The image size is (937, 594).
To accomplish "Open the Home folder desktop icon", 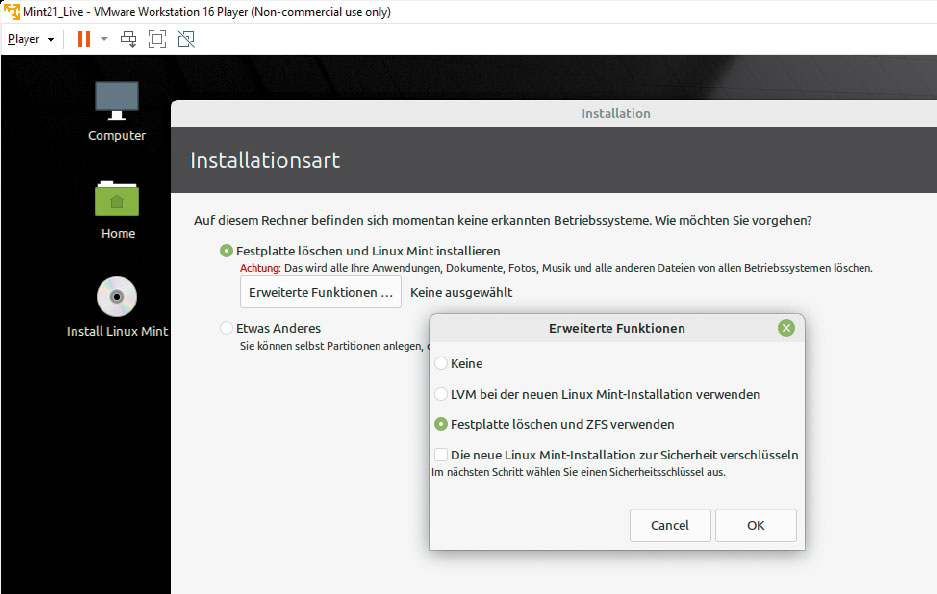I will (x=117, y=210).
